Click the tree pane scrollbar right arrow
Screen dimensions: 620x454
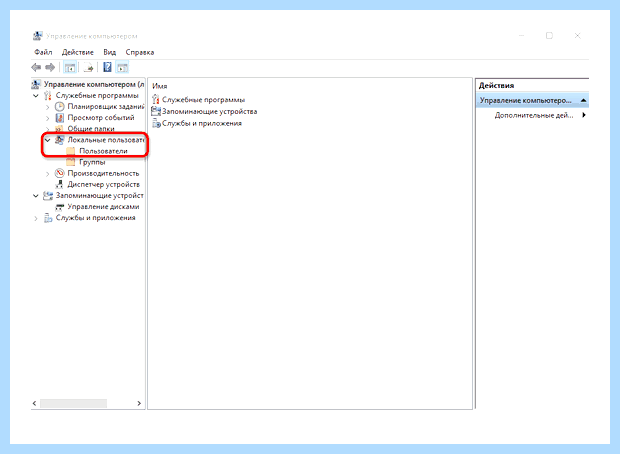click(139, 403)
